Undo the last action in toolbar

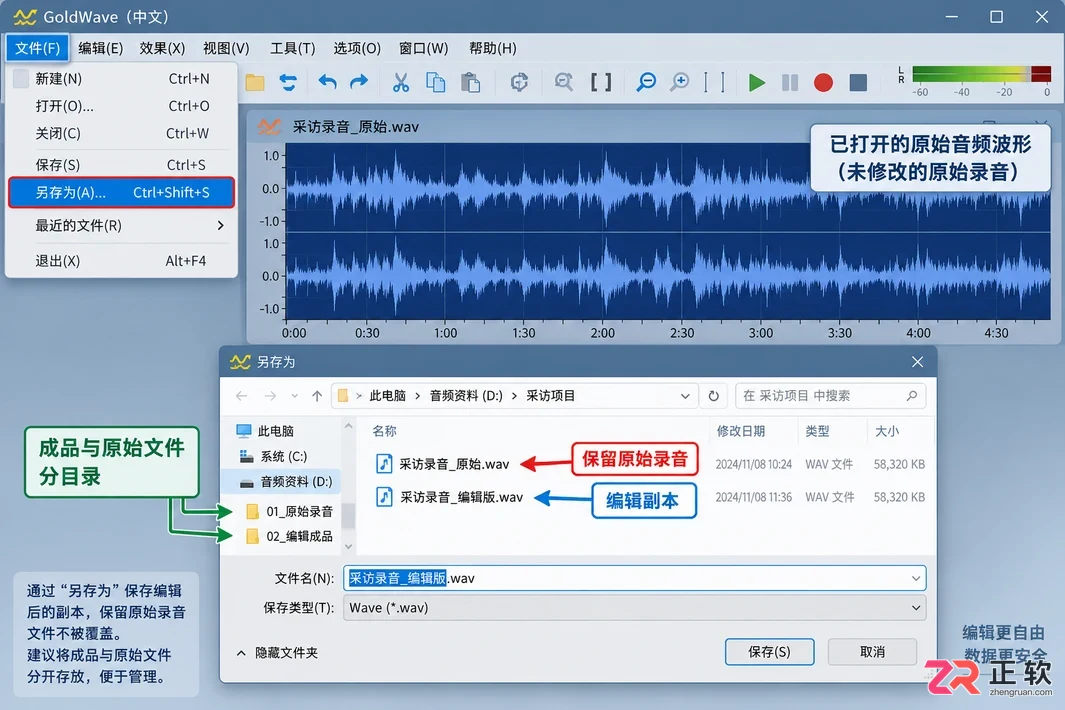327,83
